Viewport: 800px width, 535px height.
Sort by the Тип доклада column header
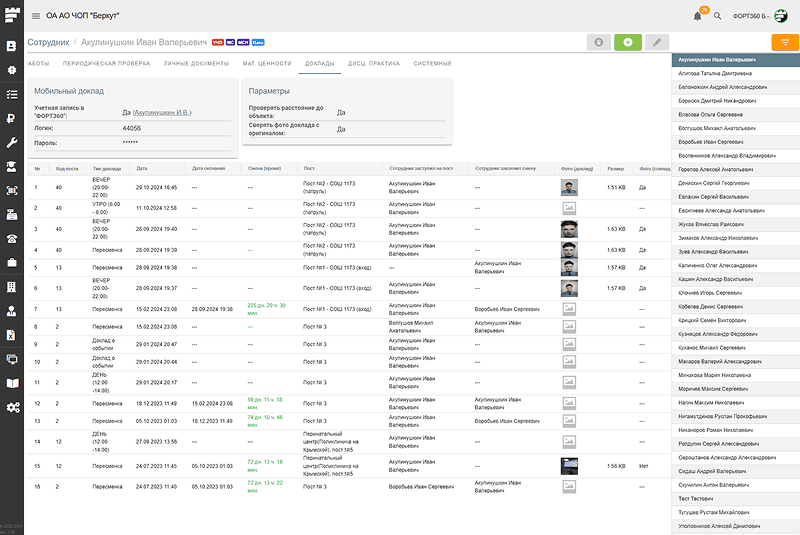[x=107, y=169]
